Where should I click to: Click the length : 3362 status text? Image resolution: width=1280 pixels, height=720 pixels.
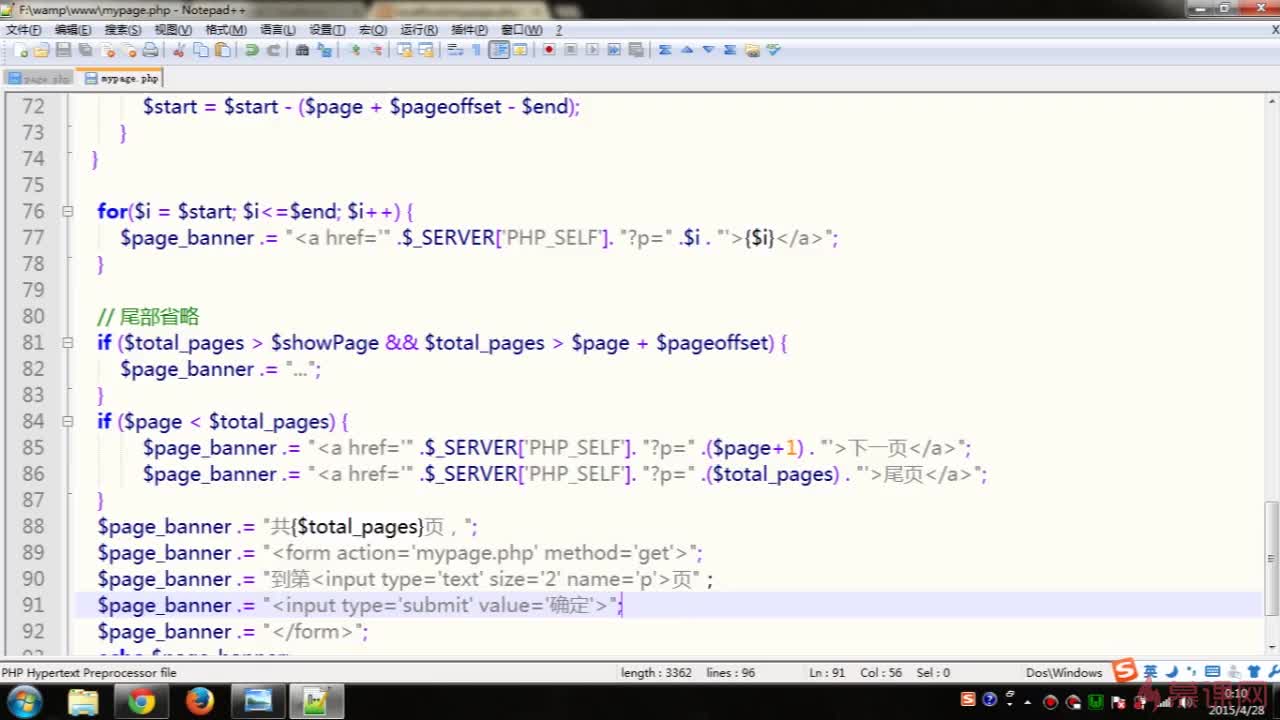[x=656, y=673]
